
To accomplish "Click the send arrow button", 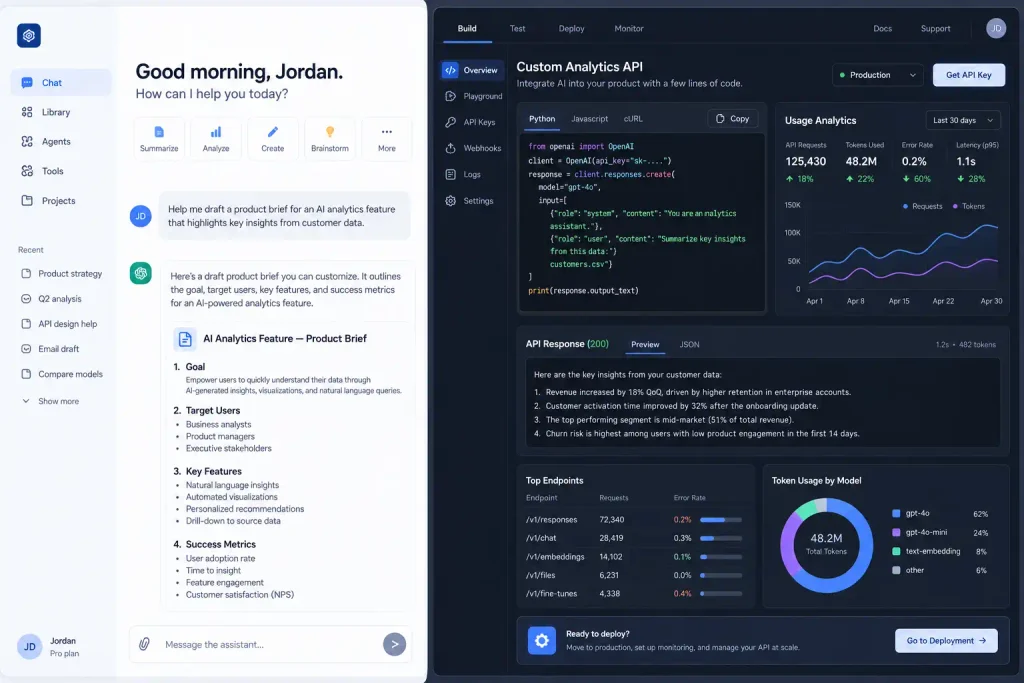I will click(x=394, y=644).
